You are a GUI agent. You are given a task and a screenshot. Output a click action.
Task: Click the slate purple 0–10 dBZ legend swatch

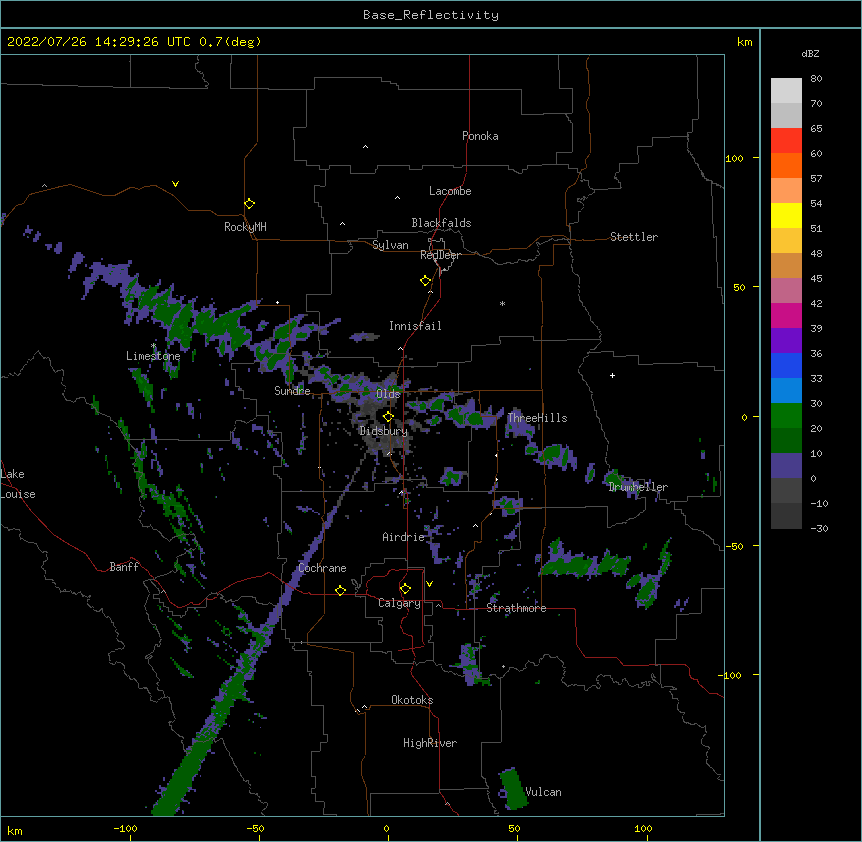pyautogui.click(x=786, y=466)
